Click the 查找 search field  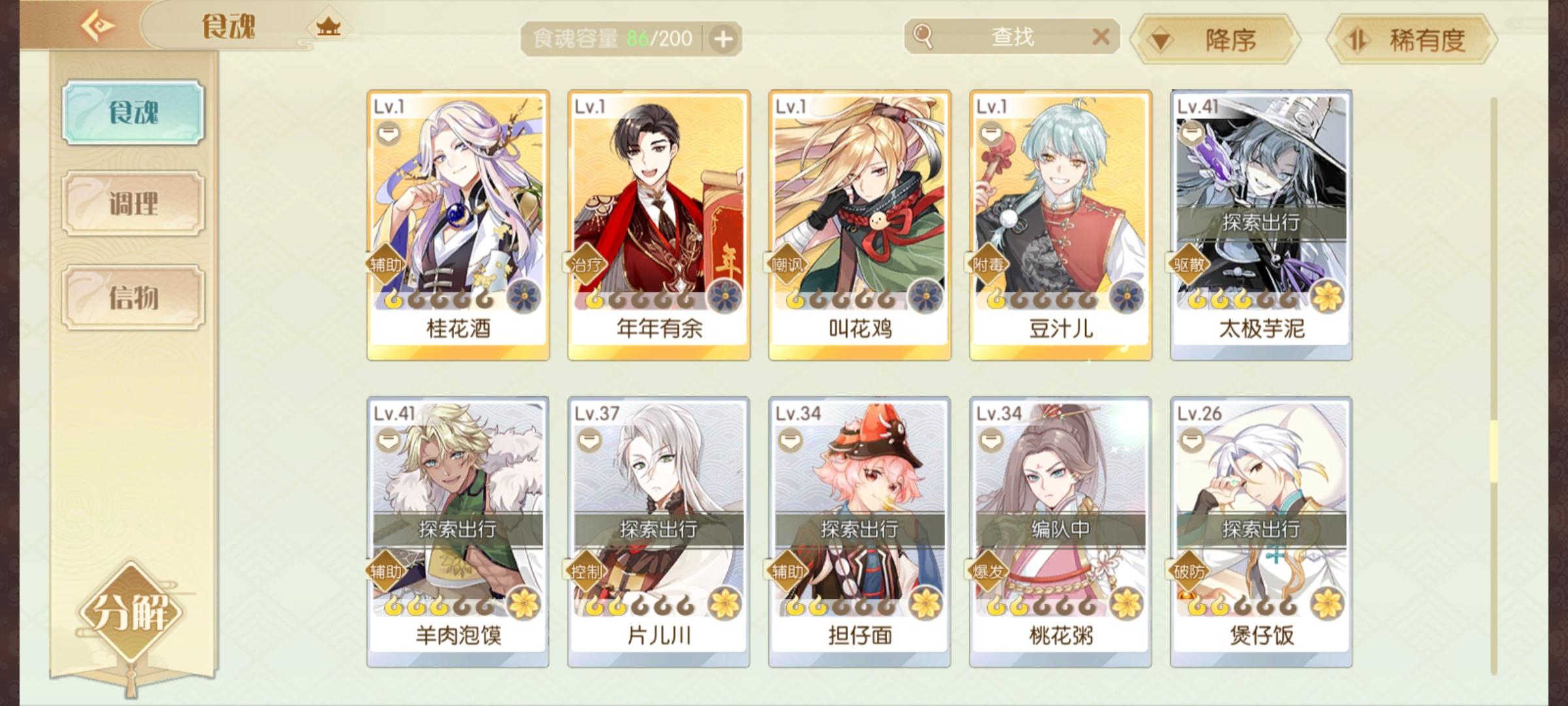[x=1012, y=37]
